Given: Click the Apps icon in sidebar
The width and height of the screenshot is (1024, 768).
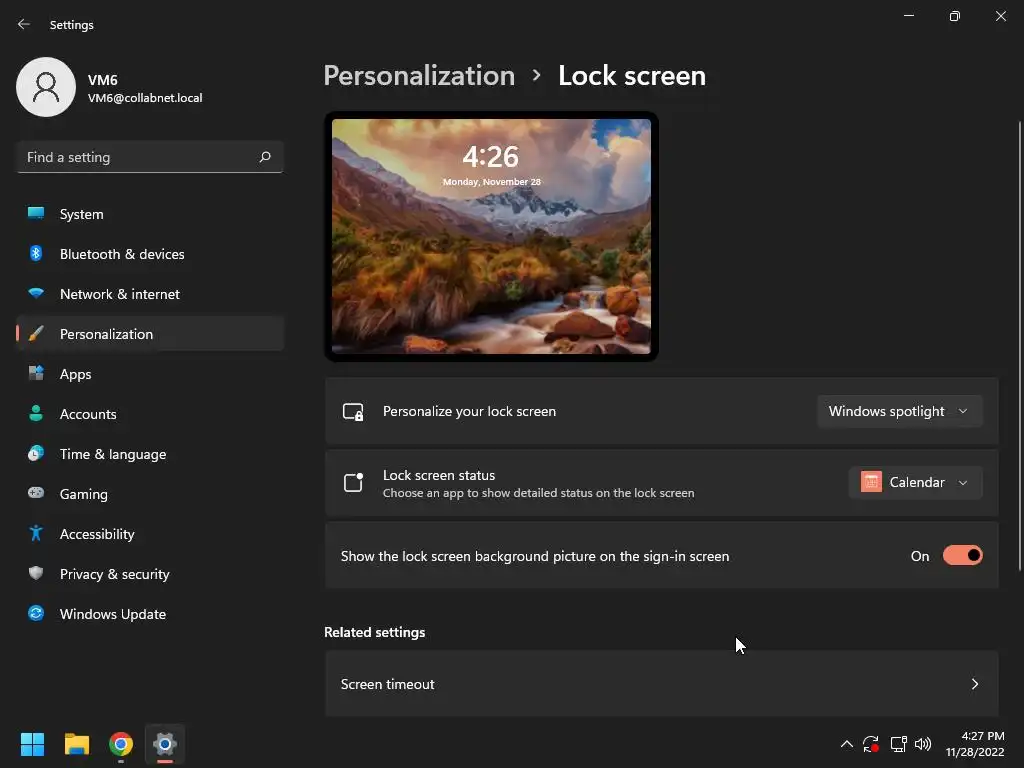Looking at the screenshot, I should tap(36, 374).
